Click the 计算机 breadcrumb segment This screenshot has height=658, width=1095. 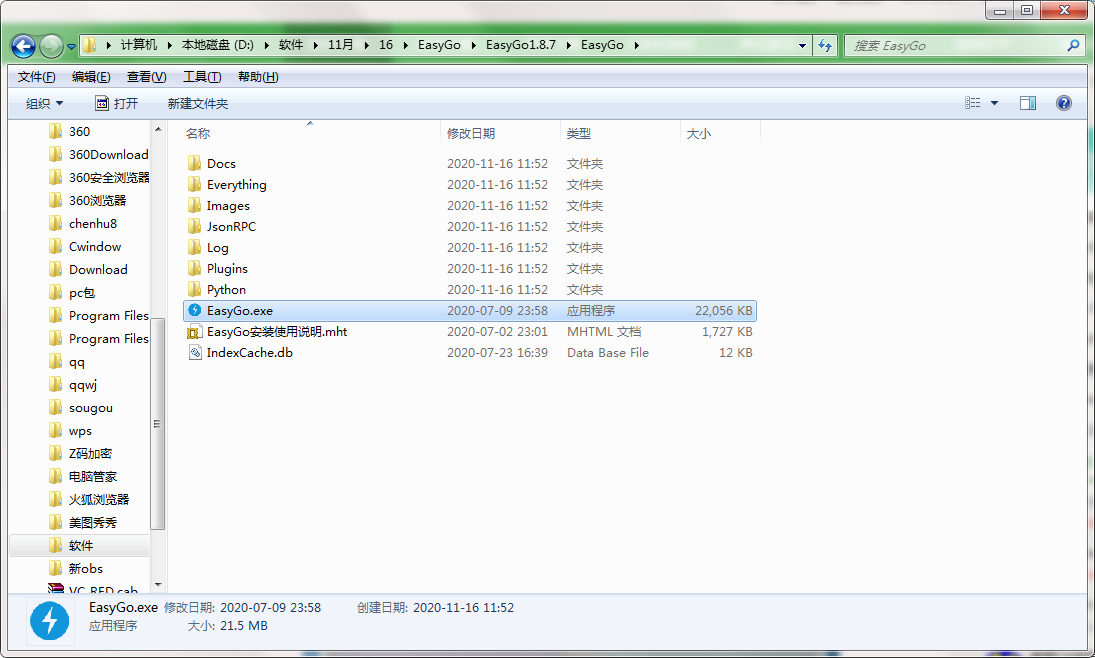point(139,45)
